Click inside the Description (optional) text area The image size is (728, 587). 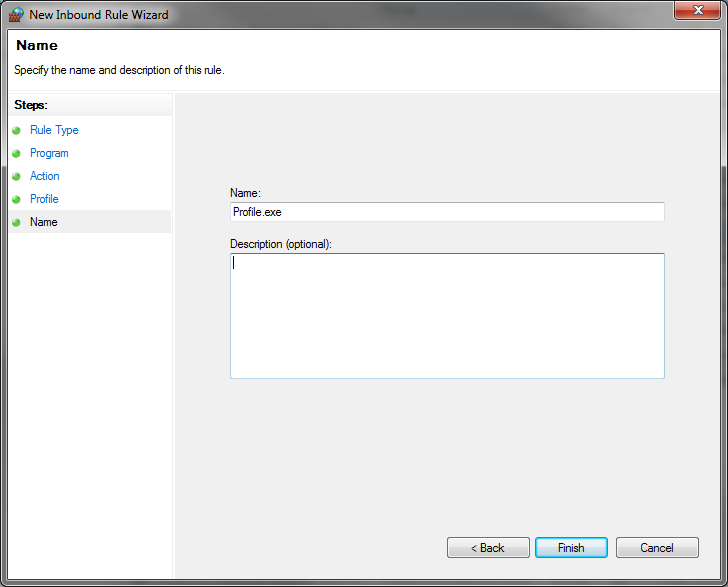(x=447, y=316)
